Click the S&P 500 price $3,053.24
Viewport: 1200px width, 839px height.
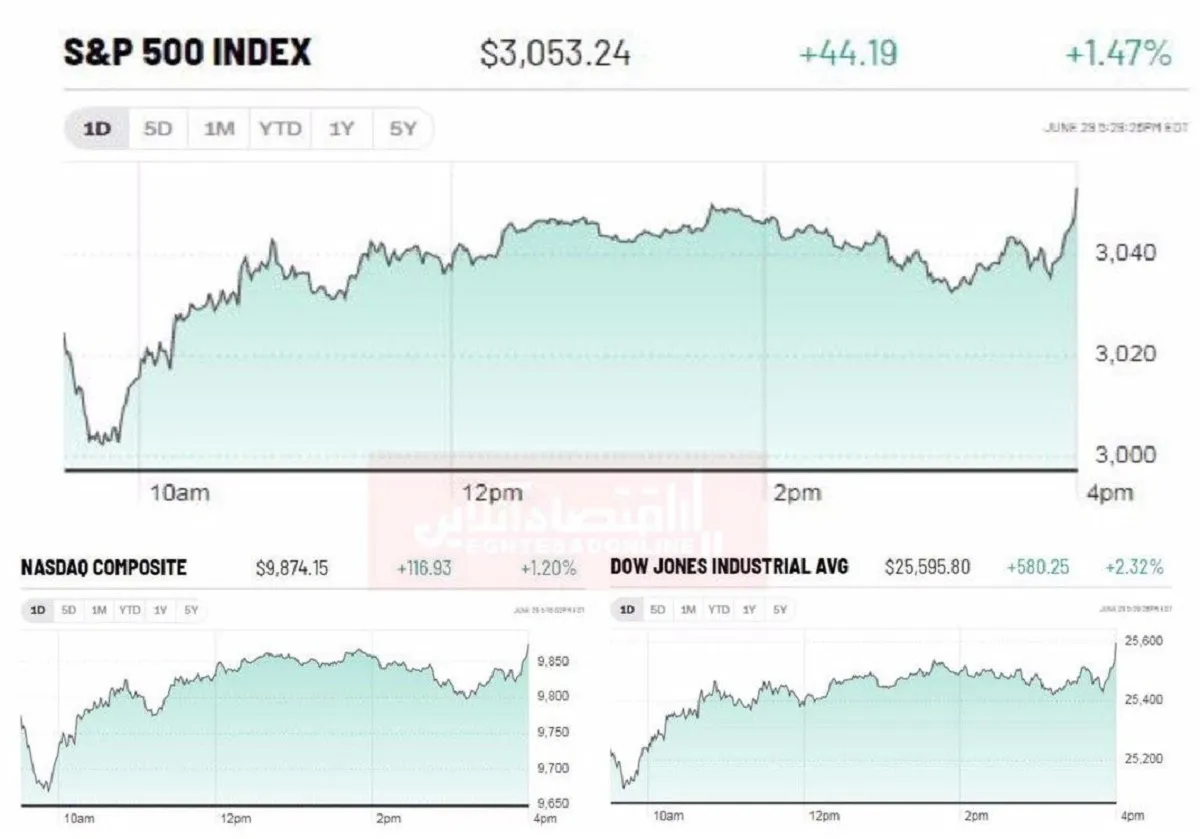[x=556, y=53]
